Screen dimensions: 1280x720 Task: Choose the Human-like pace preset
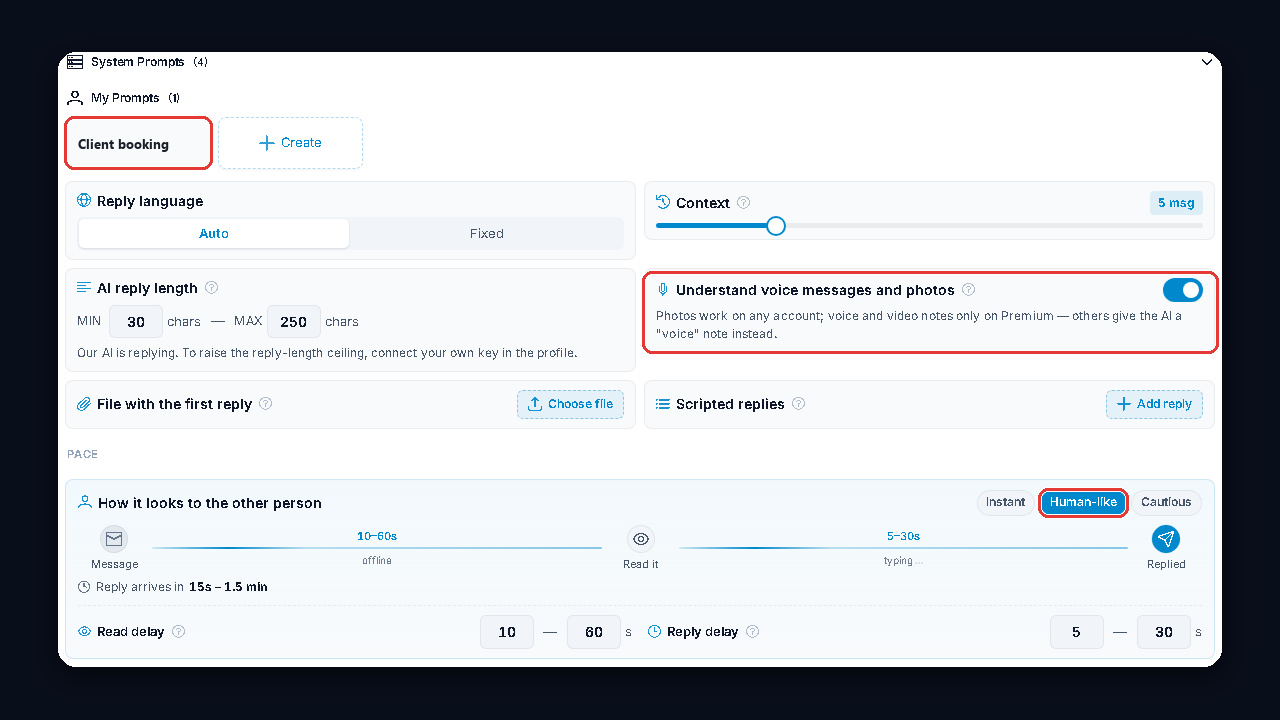point(1084,502)
